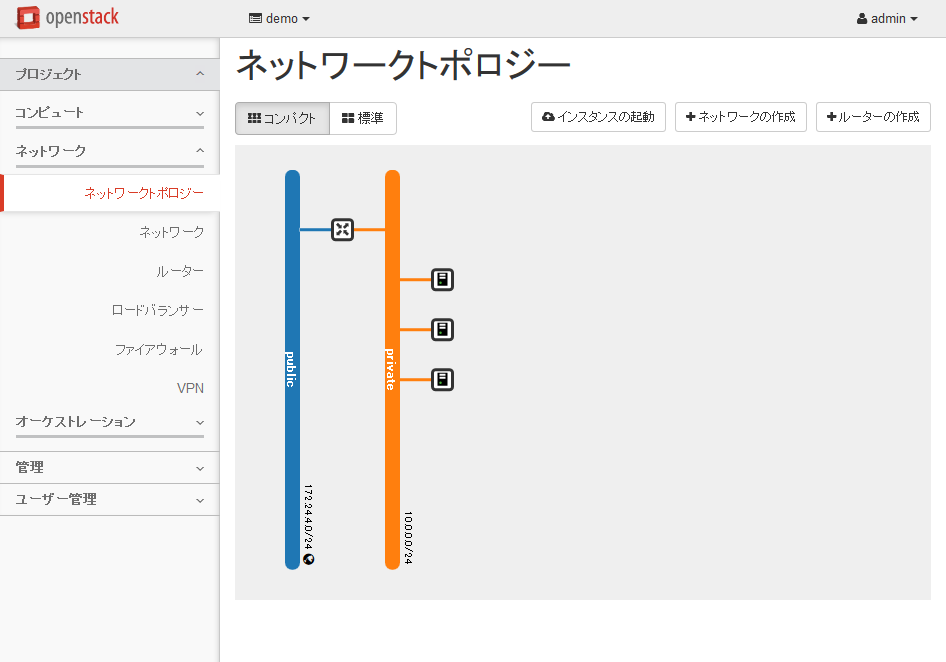Switch to 標準 view mode
Image resolution: width=946 pixels, height=662 pixels.
pos(363,118)
